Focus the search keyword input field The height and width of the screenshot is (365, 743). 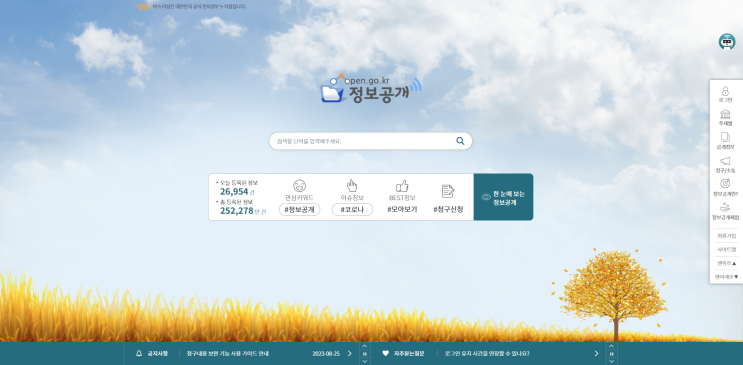[x=363, y=141]
